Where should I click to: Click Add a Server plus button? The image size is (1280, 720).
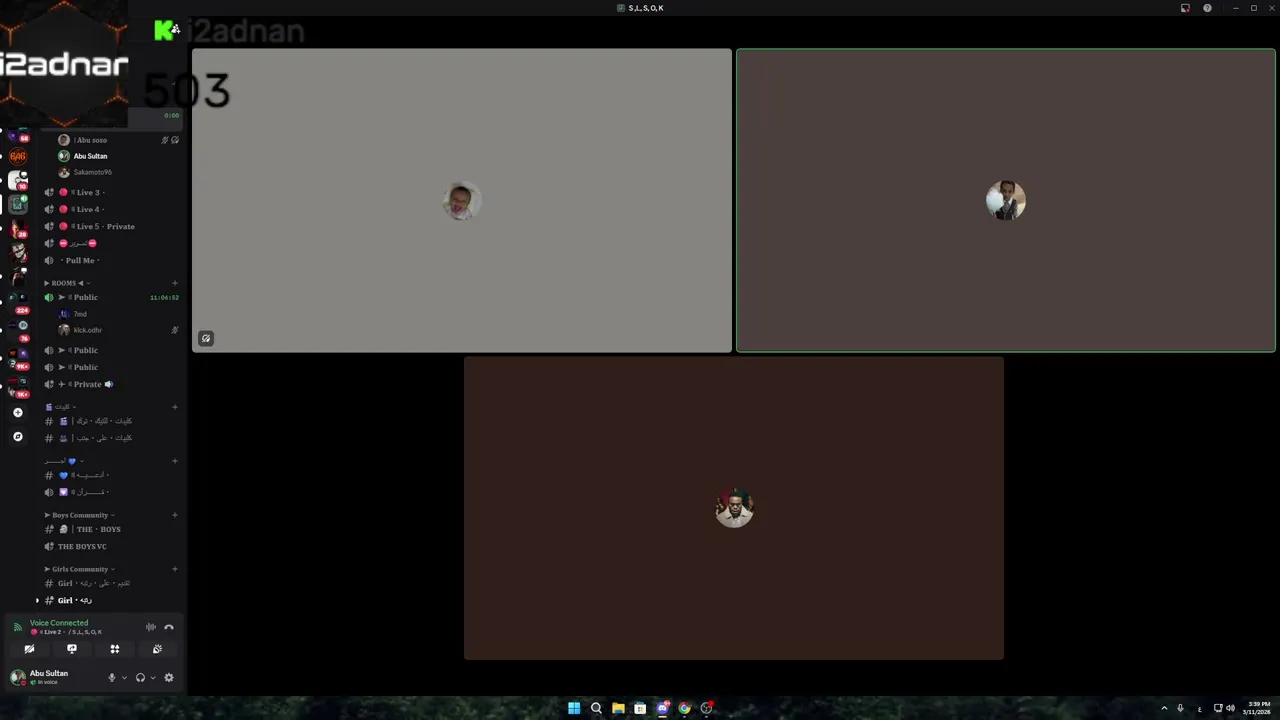[17, 412]
